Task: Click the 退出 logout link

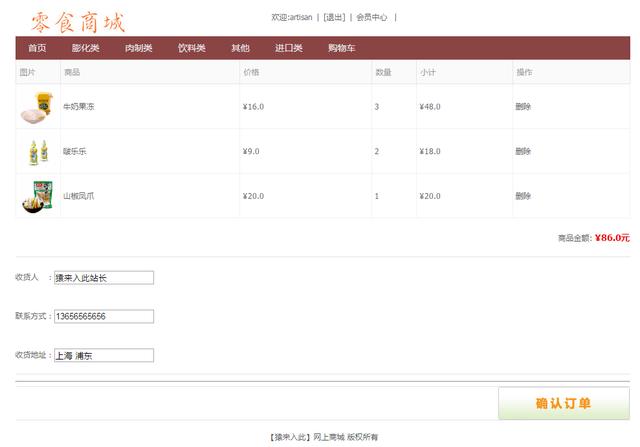Action: [x=335, y=17]
